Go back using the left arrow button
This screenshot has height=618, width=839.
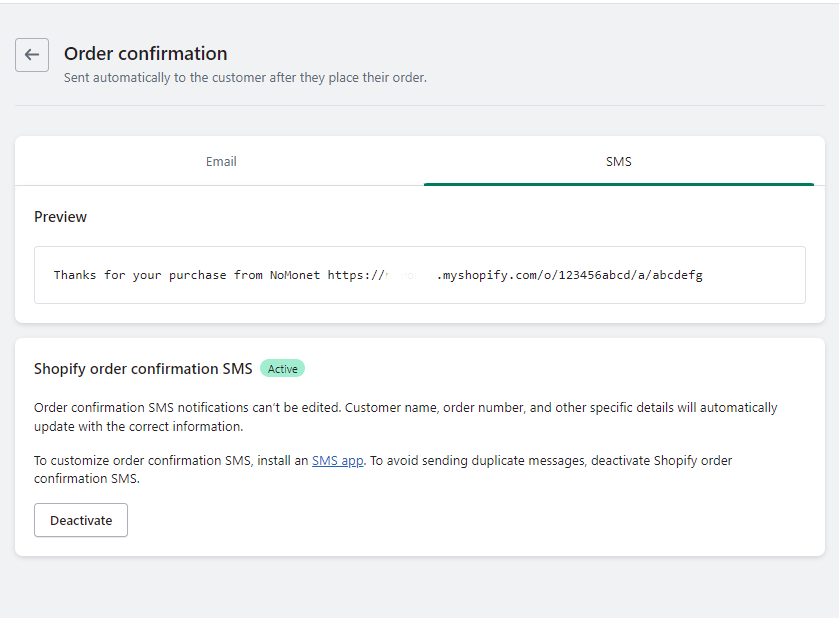[x=32, y=55]
